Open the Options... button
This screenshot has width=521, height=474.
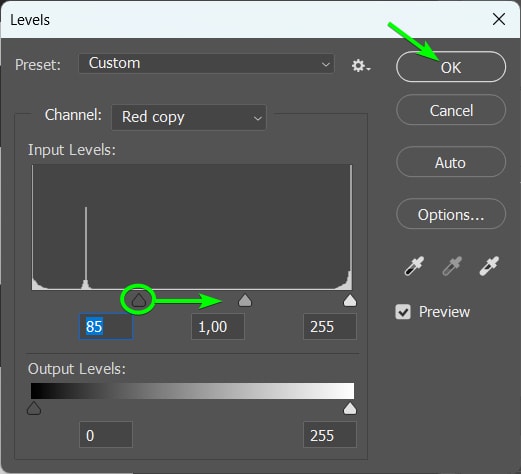(451, 214)
